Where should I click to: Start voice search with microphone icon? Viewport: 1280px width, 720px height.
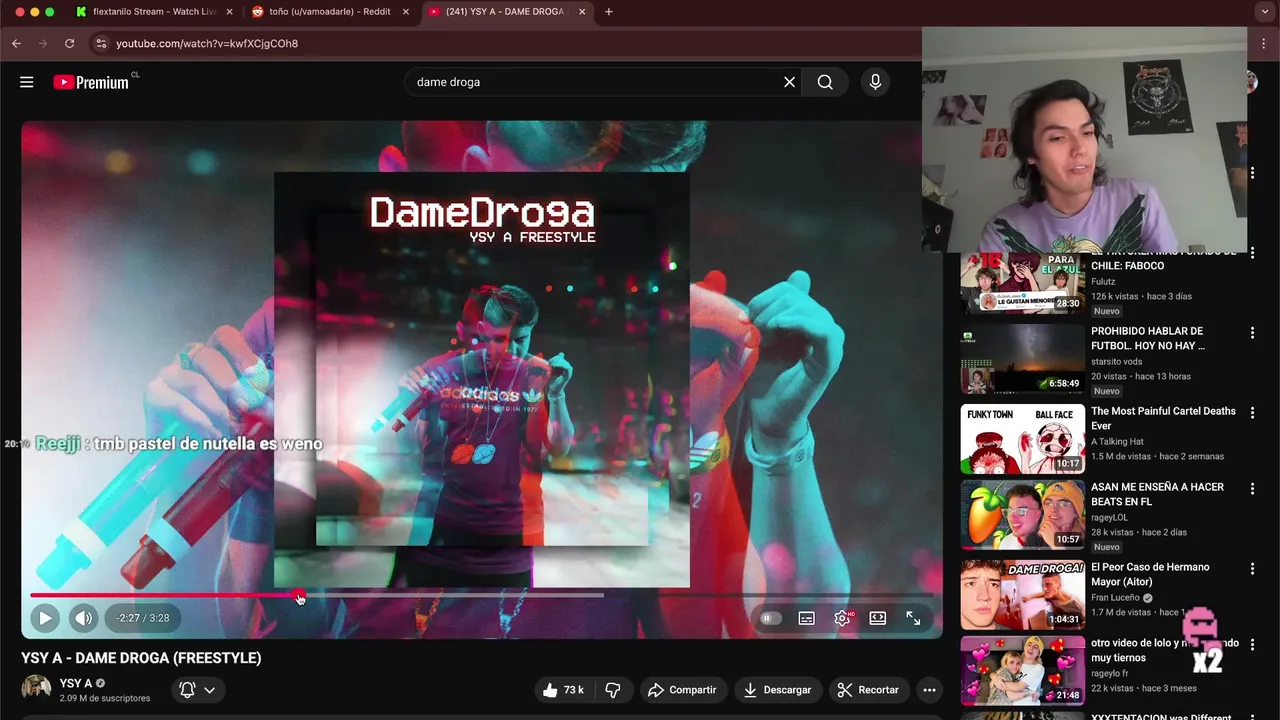[875, 82]
